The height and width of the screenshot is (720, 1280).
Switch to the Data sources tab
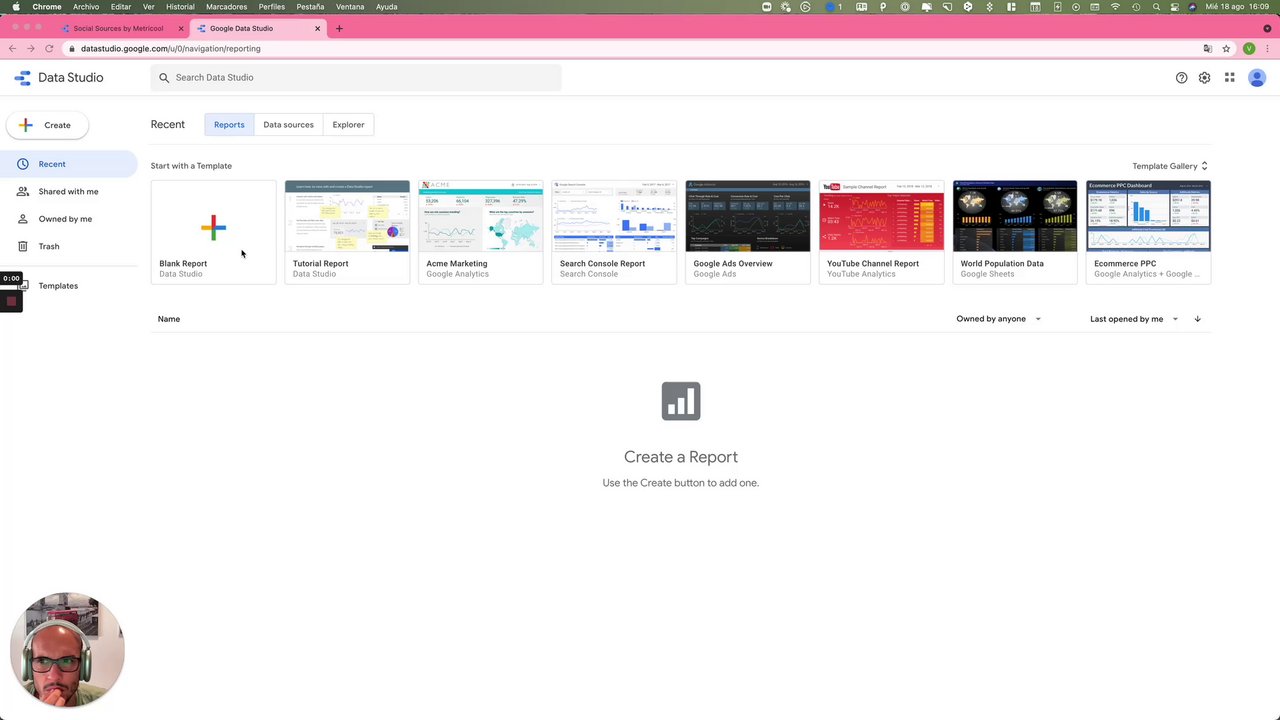288,125
